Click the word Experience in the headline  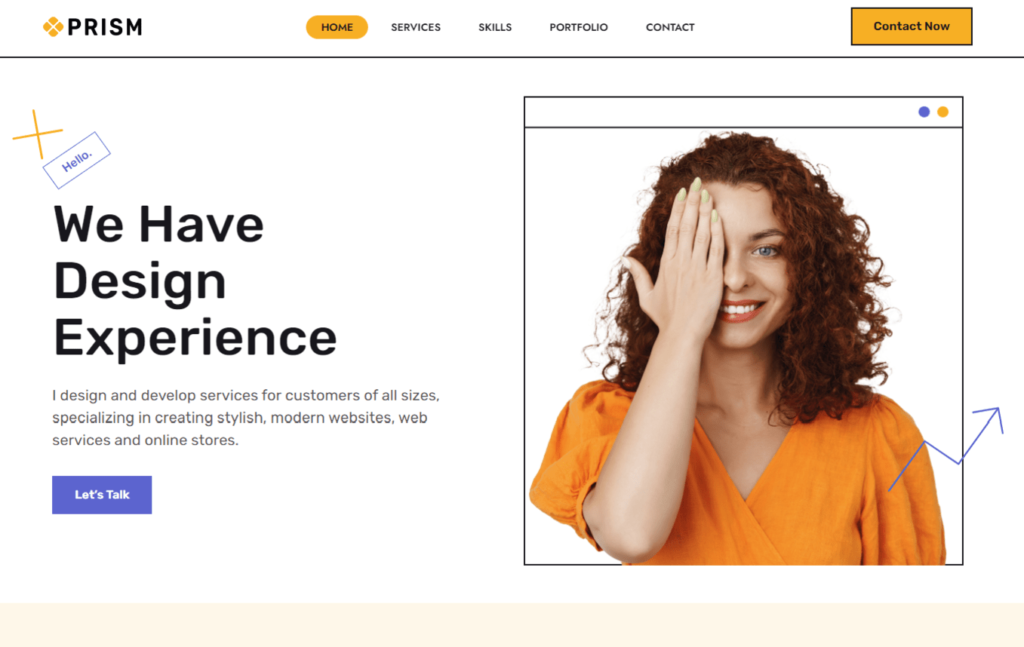[x=195, y=338]
